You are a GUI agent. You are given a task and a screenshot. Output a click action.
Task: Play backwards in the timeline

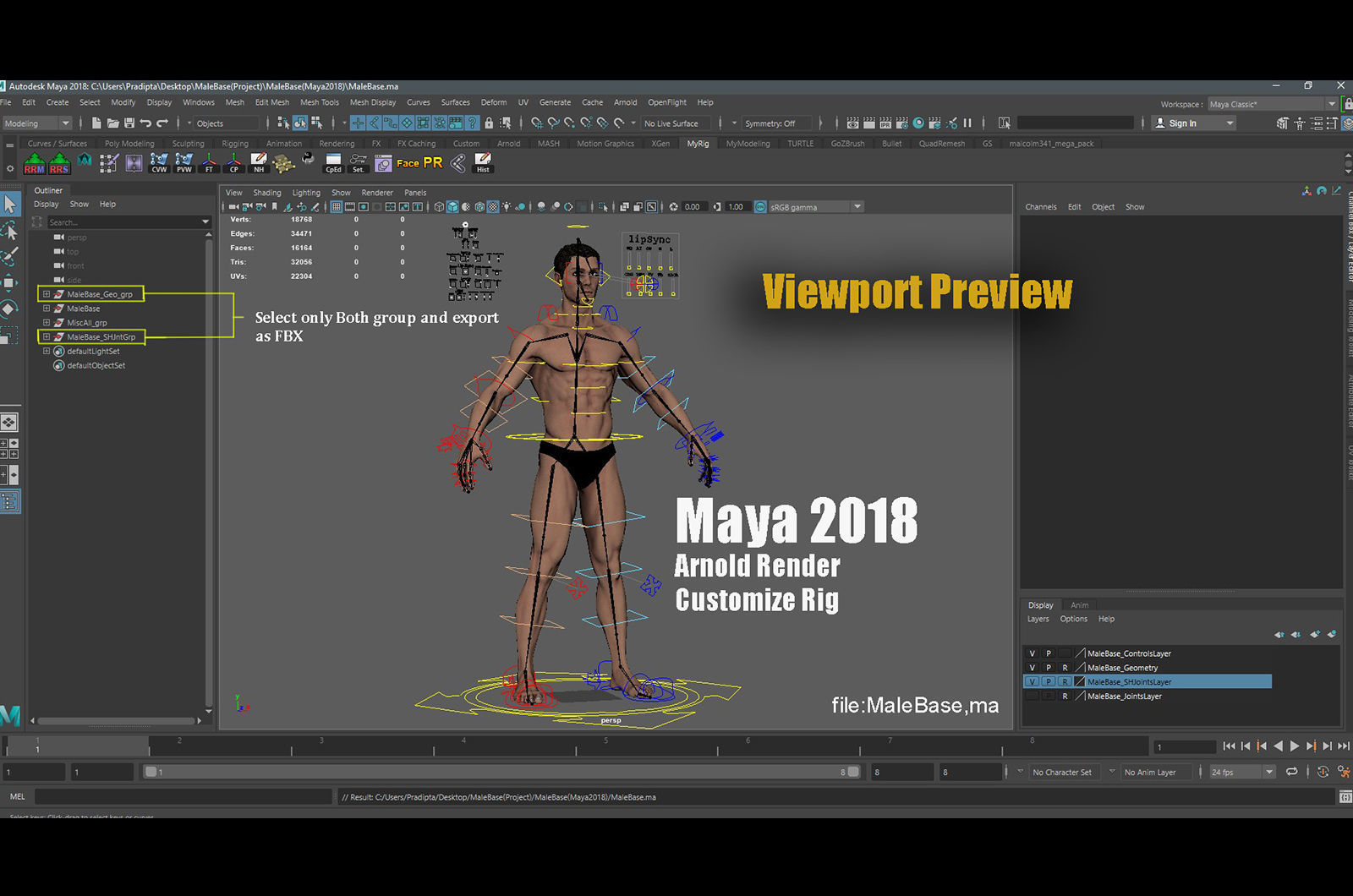coord(1279,746)
